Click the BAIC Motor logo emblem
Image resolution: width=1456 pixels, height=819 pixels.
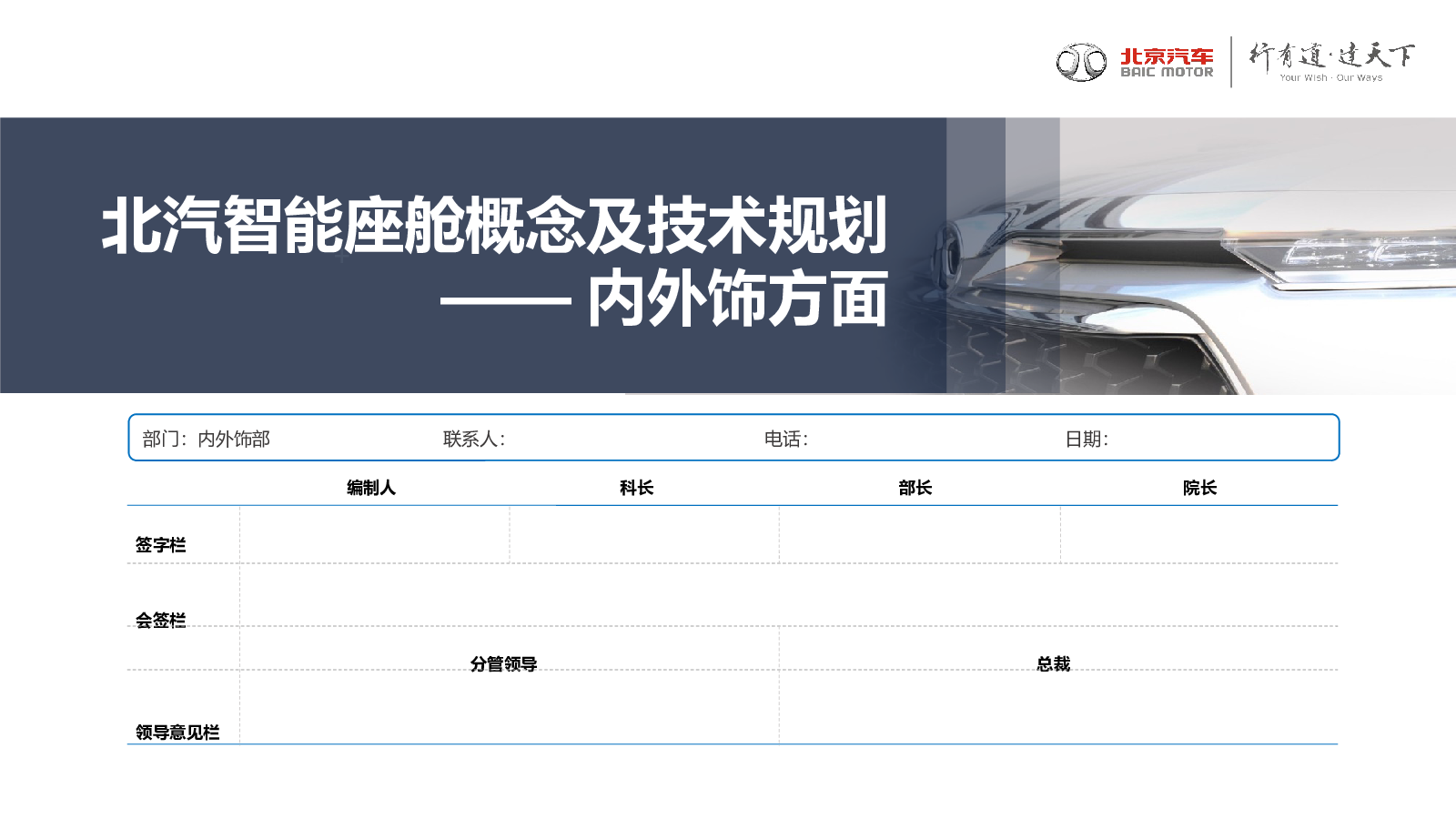pos(1081,62)
